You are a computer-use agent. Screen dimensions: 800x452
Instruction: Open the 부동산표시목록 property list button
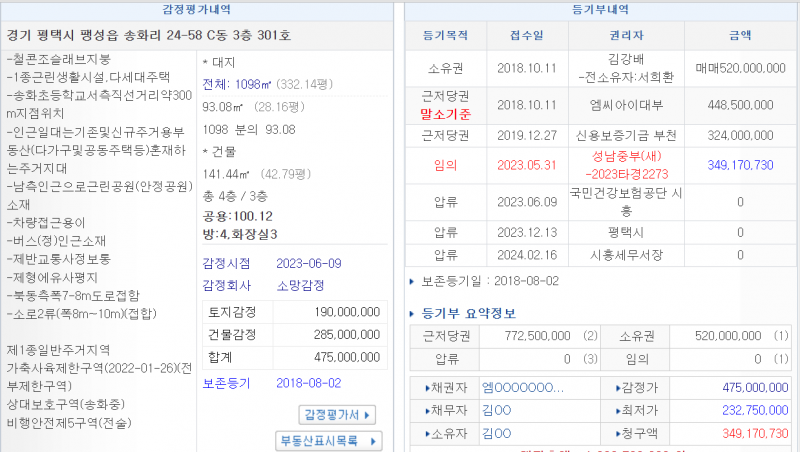click(x=328, y=440)
